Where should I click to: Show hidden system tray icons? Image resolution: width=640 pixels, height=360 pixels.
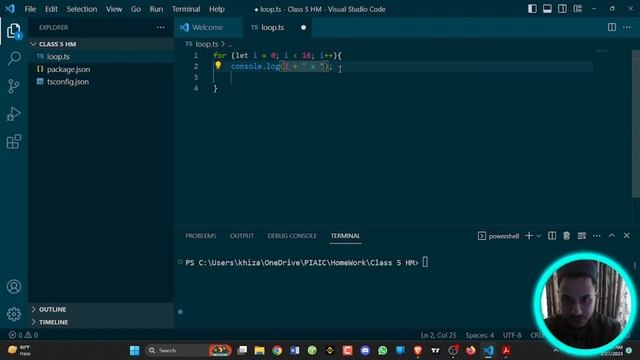click(555, 350)
